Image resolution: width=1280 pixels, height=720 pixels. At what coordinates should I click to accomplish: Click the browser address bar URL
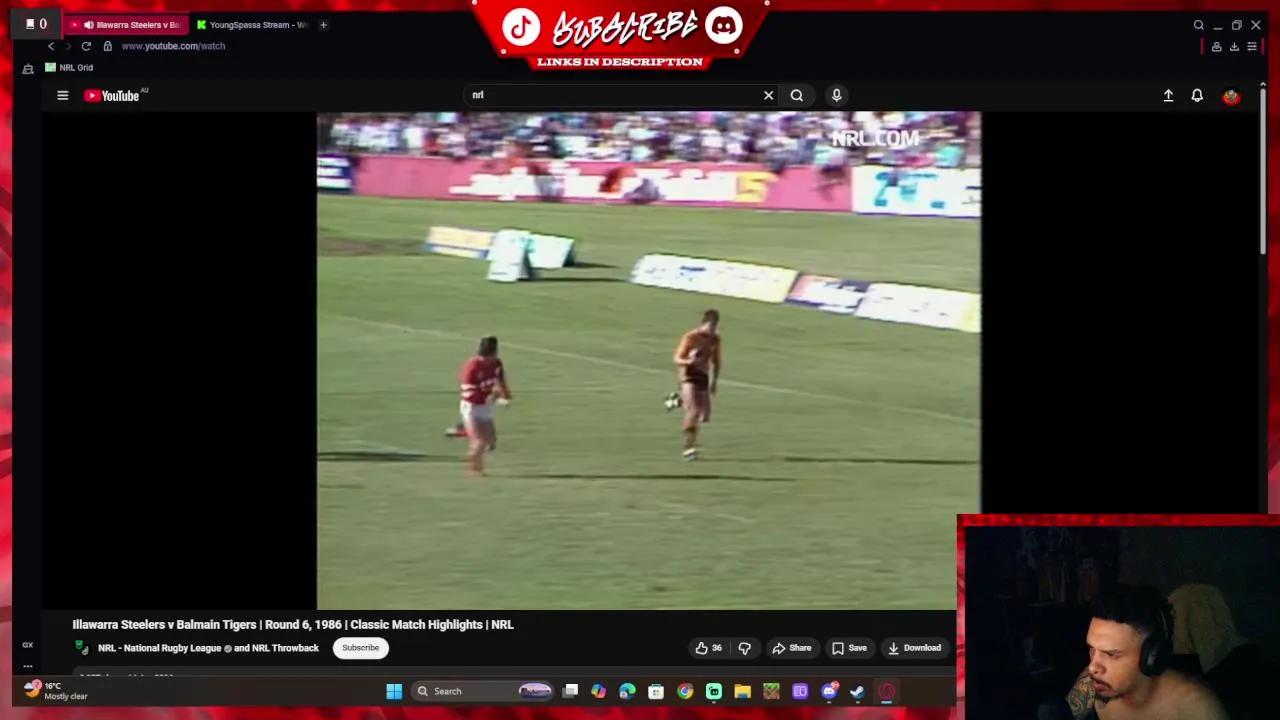click(173, 46)
